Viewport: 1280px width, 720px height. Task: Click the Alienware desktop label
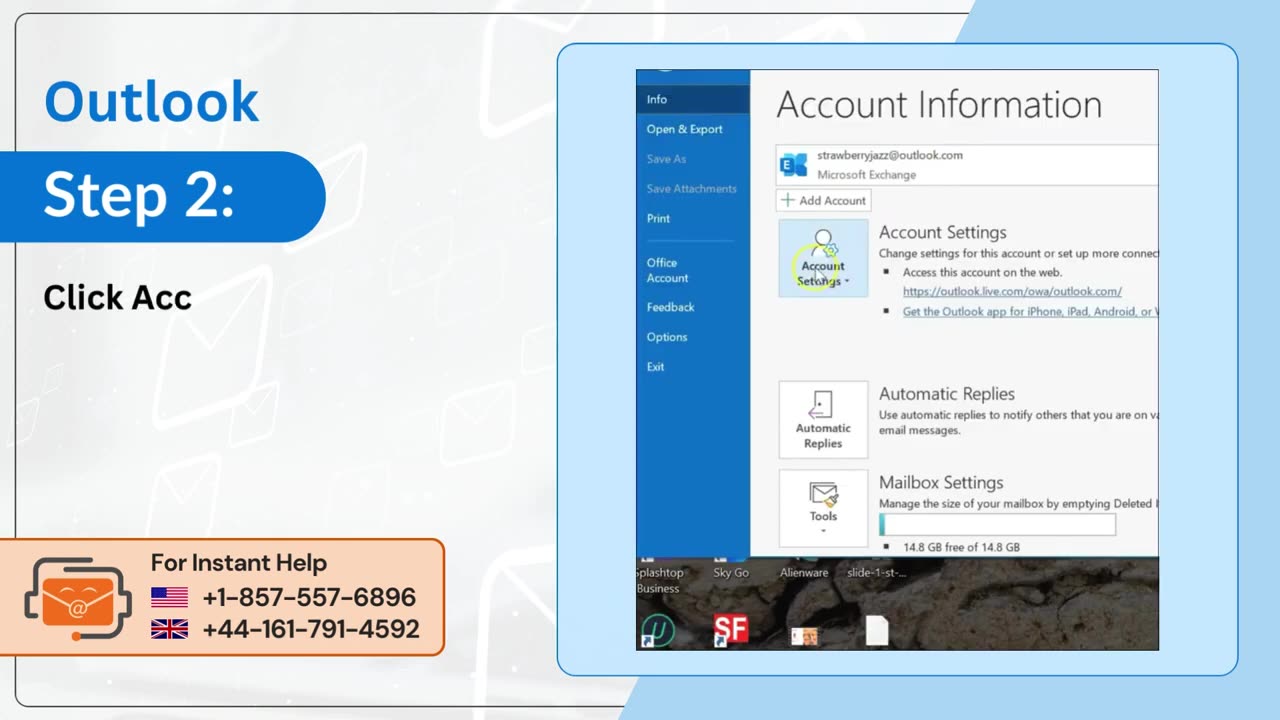click(804, 573)
